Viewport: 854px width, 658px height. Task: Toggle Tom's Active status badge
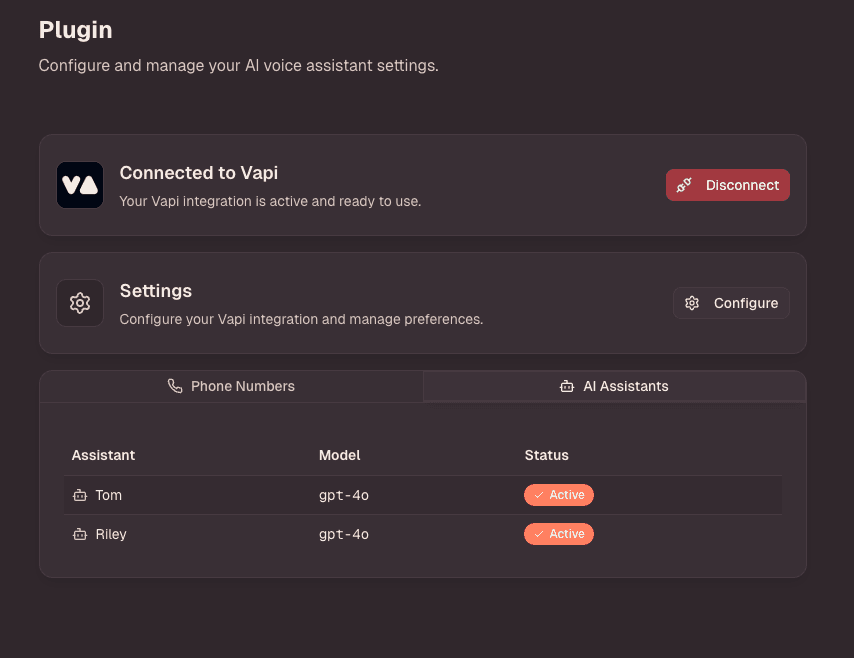tap(559, 494)
